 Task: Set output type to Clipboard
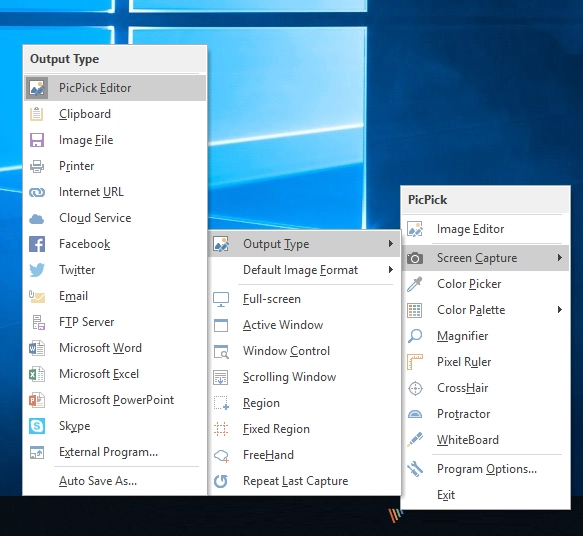click(x=115, y=114)
